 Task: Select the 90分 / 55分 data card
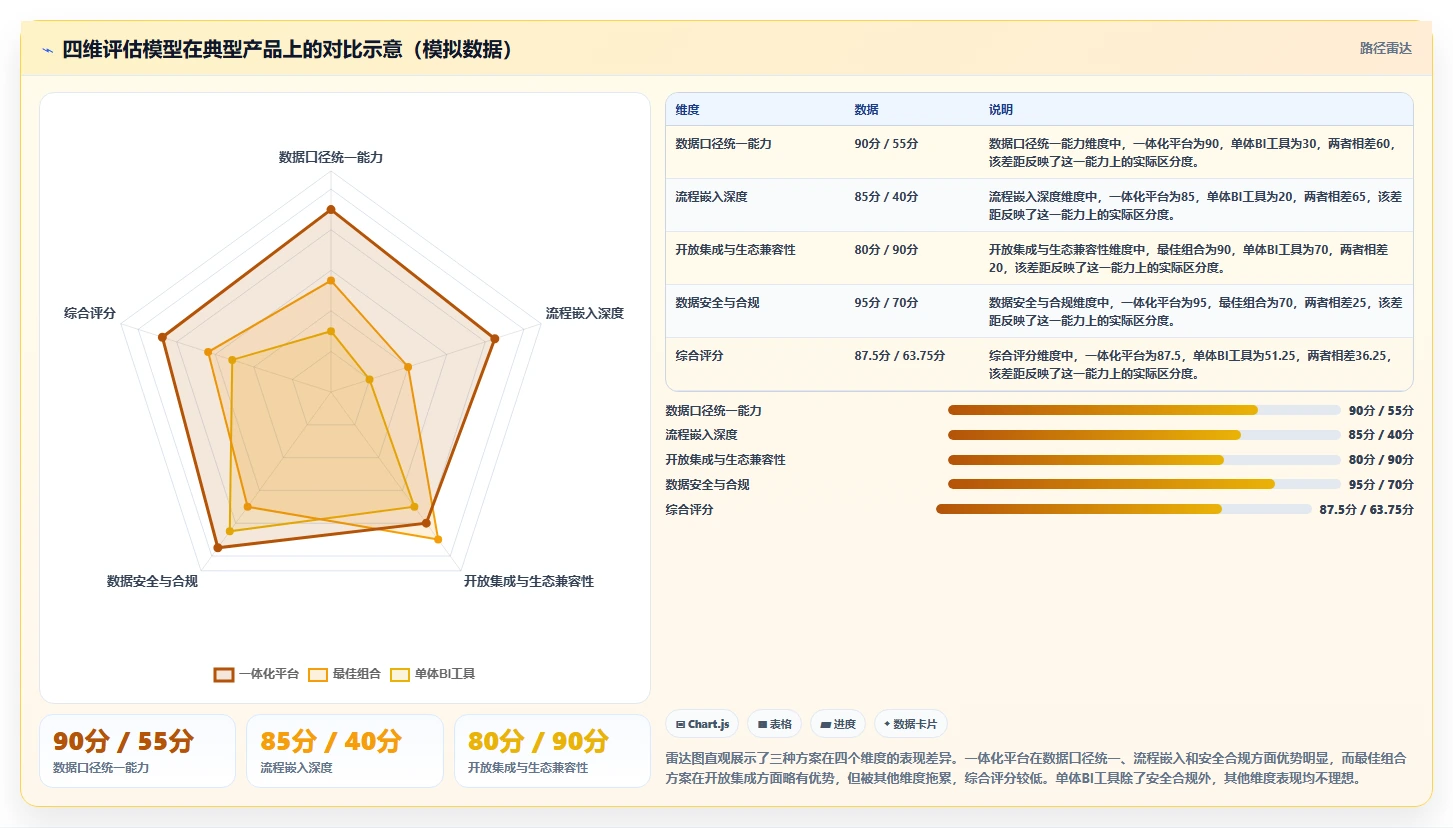pyautogui.click(x=137, y=751)
